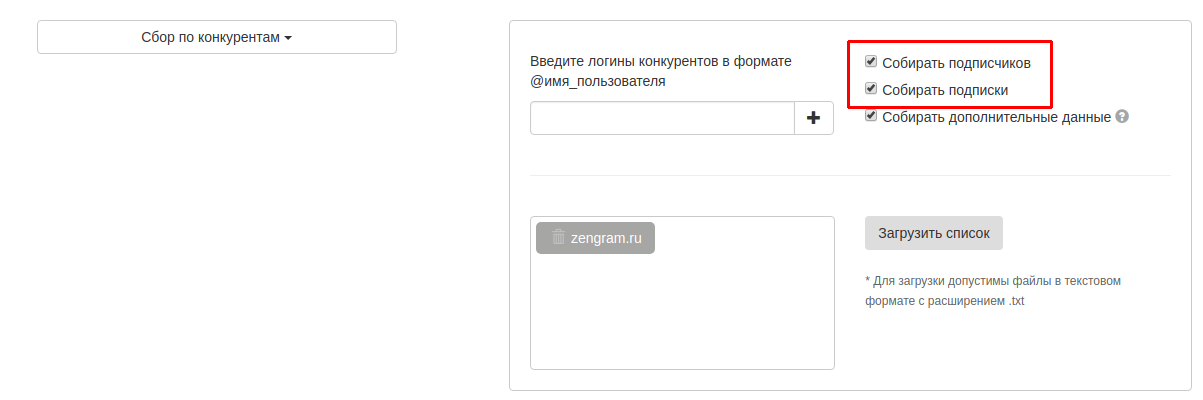Click the horizontal divider above Загрузить список
Screen dimensions: 1203x400
point(850,176)
